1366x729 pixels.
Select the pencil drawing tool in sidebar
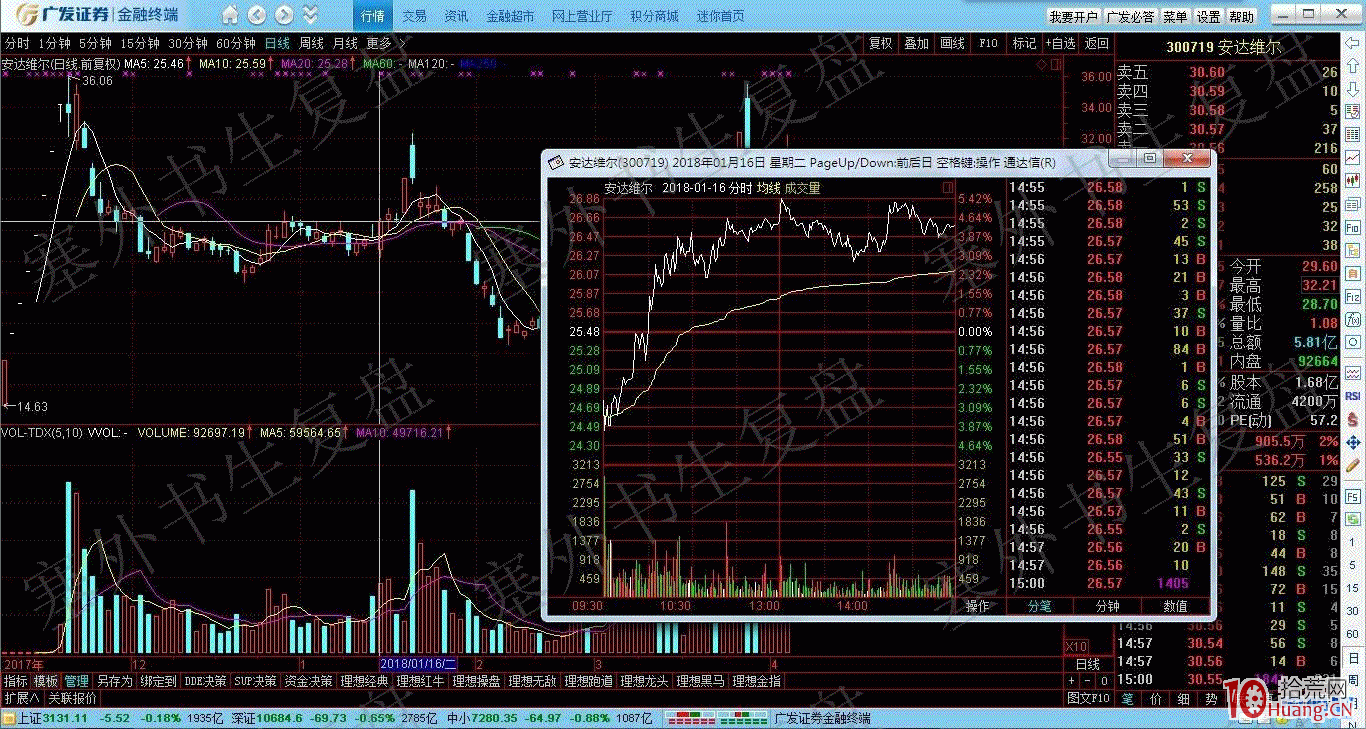click(1352, 465)
